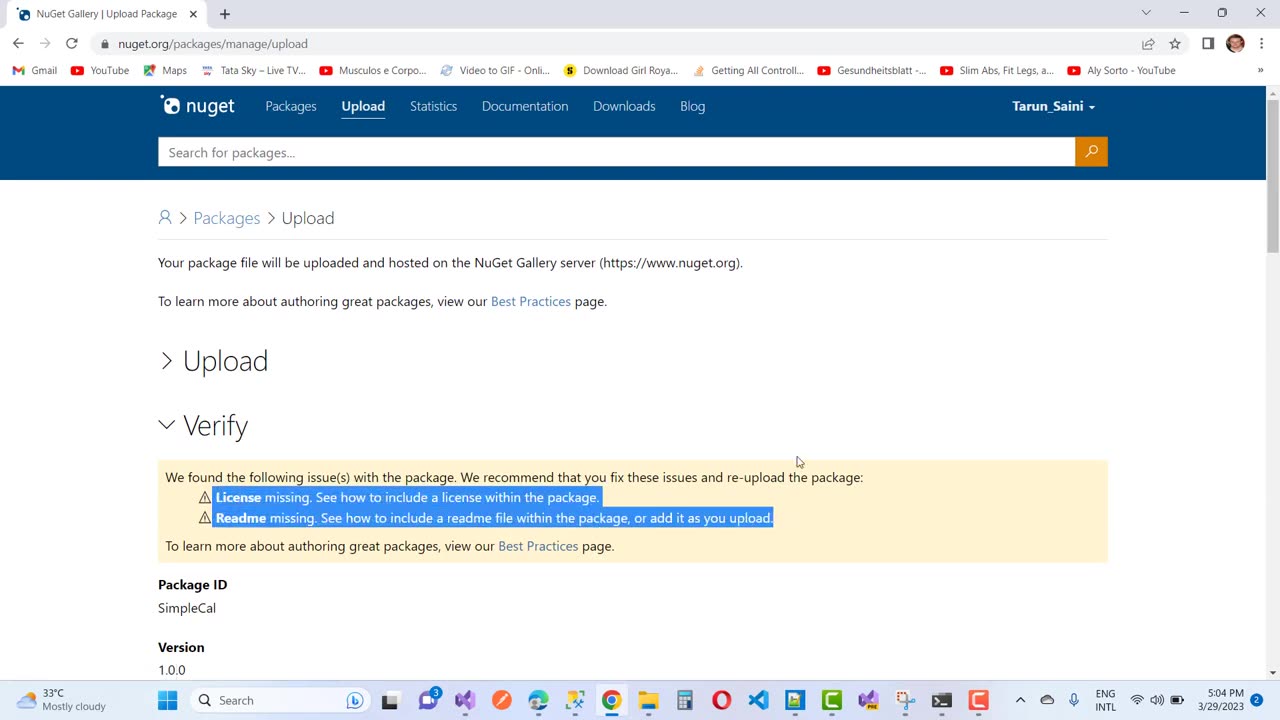Open a new browser tab
This screenshot has width=1280, height=720.
click(x=225, y=14)
